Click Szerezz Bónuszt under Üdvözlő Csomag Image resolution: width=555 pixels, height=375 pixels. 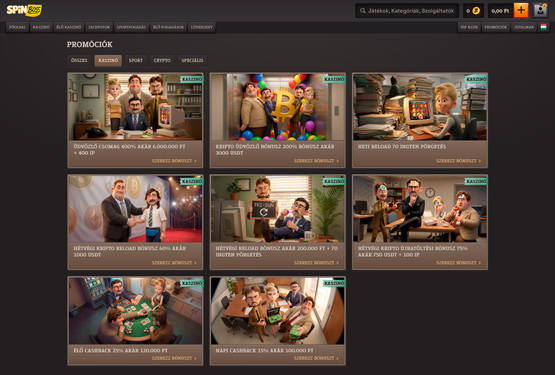click(x=174, y=161)
